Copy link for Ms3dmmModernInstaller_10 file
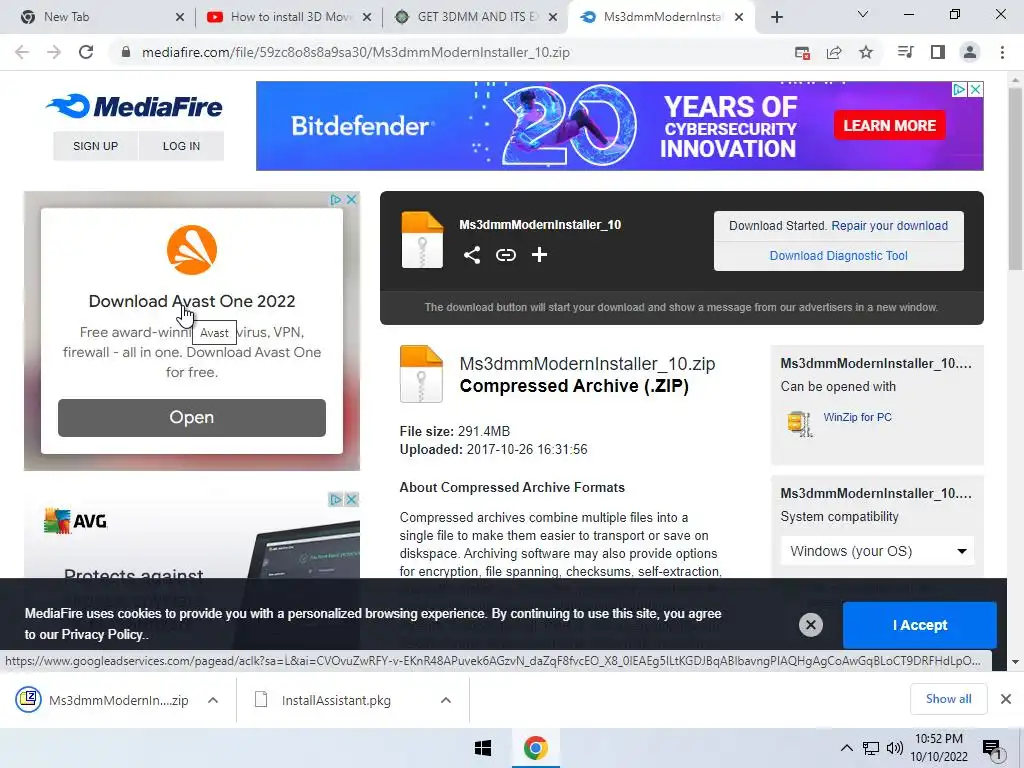This screenshot has height=768, width=1024. (x=506, y=255)
